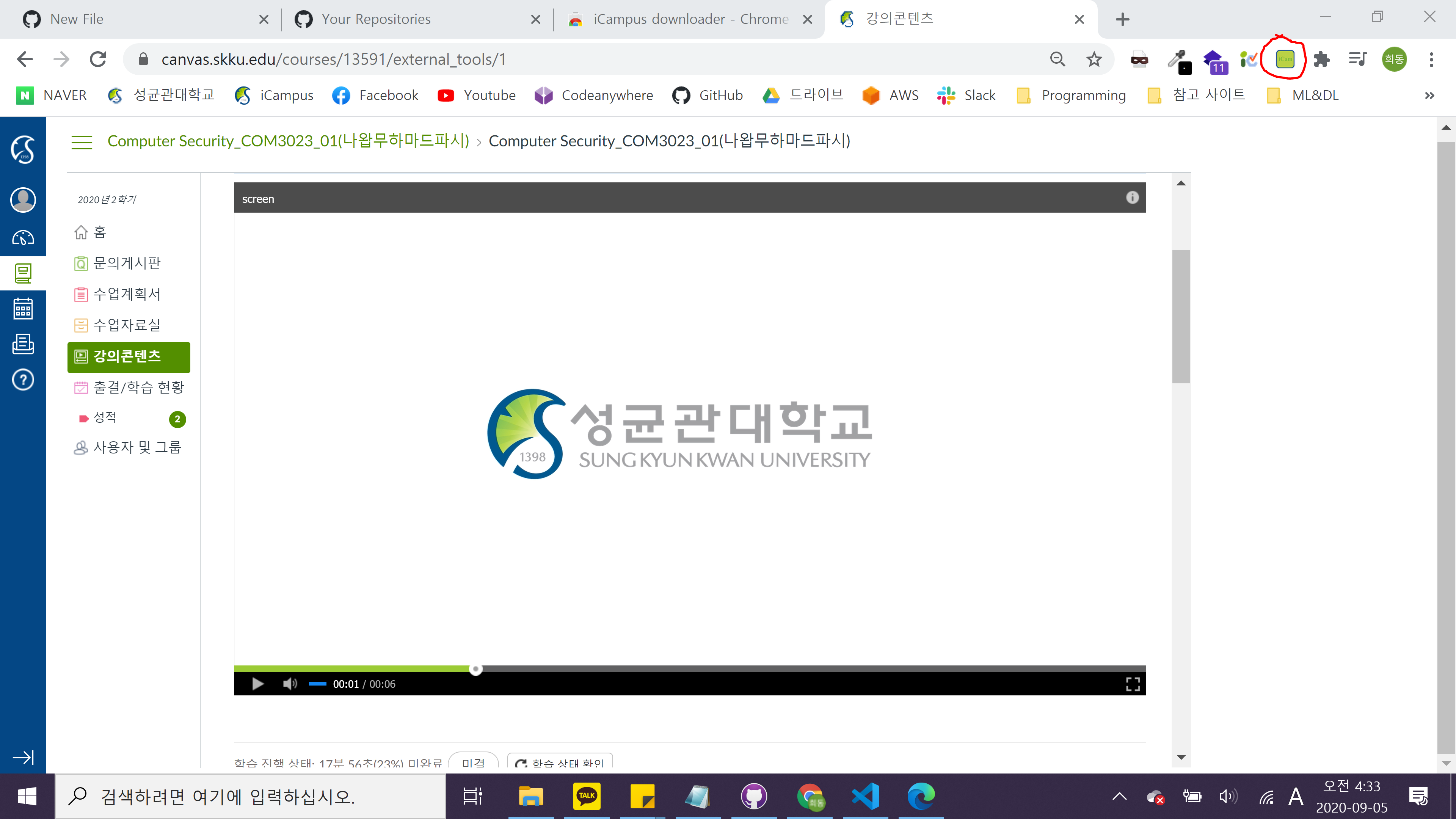The width and height of the screenshot is (1456, 819).
Task: Click the video progress bar handle
Action: [476, 669]
